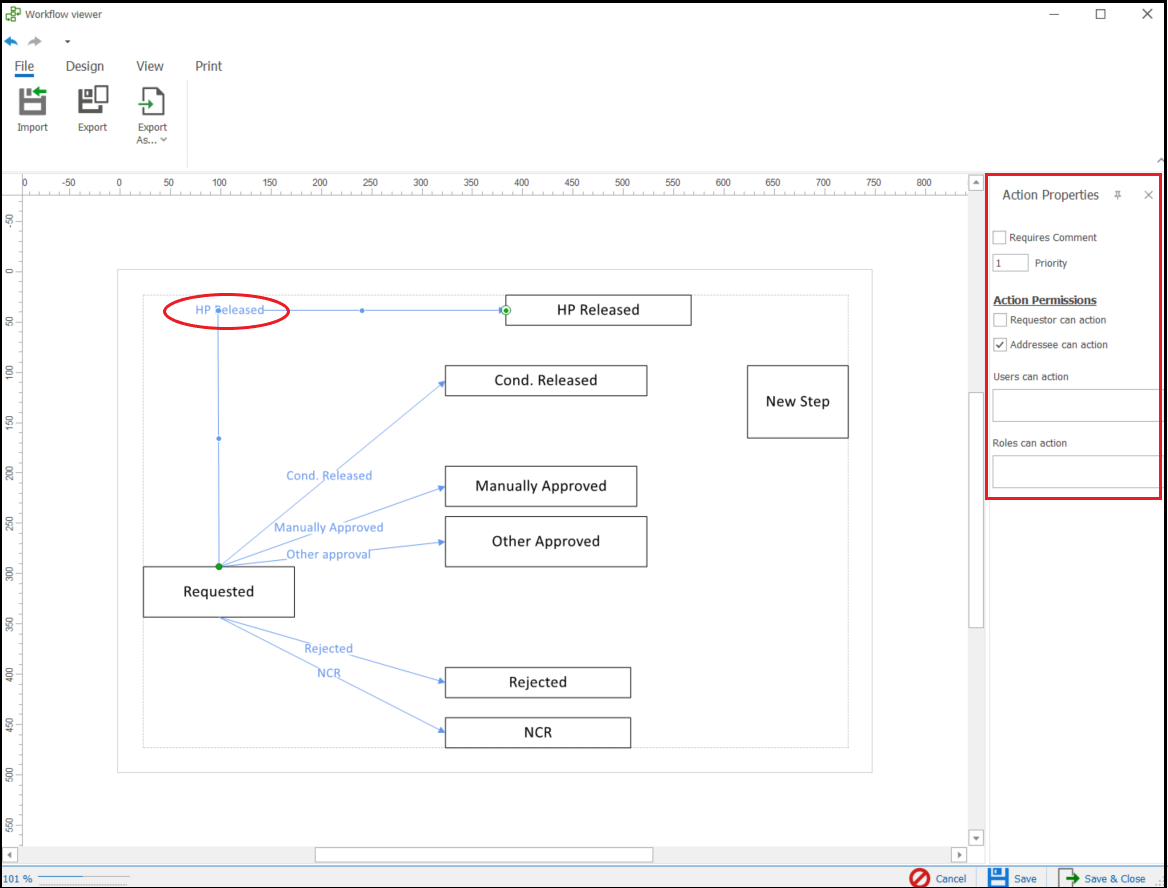Open the Export As dropdown button
The height and width of the screenshot is (888, 1168).
coord(152,115)
